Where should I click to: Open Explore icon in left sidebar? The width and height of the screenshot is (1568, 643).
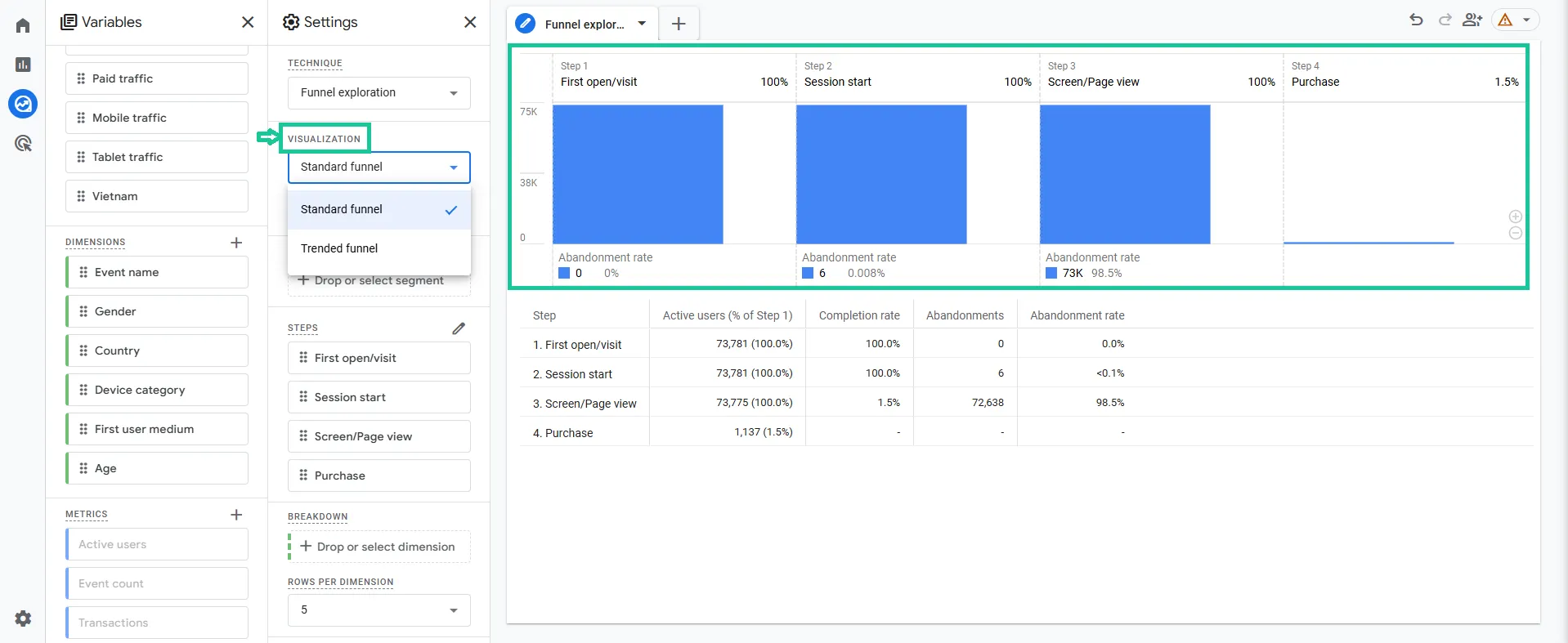click(23, 104)
